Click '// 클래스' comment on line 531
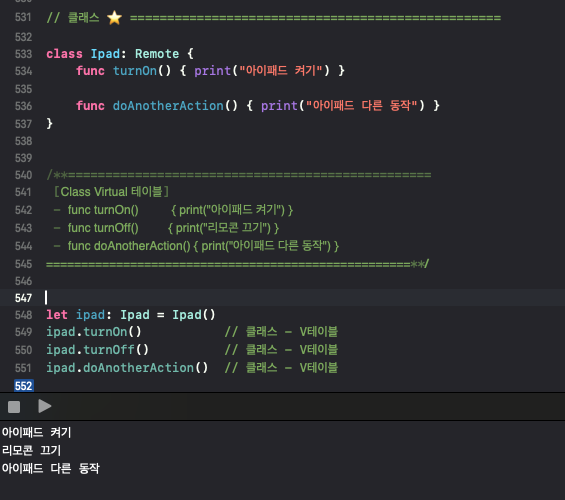 pos(73,18)
